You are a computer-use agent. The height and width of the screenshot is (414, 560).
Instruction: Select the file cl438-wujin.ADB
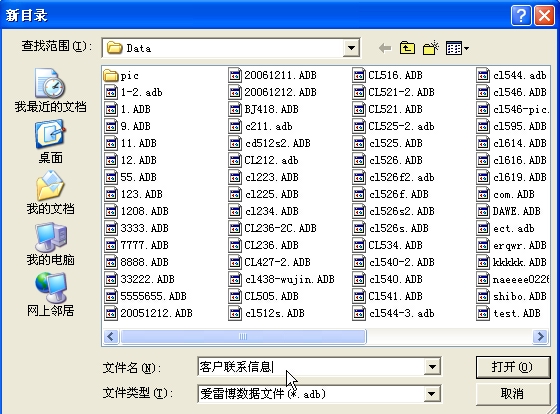[281, 279]
